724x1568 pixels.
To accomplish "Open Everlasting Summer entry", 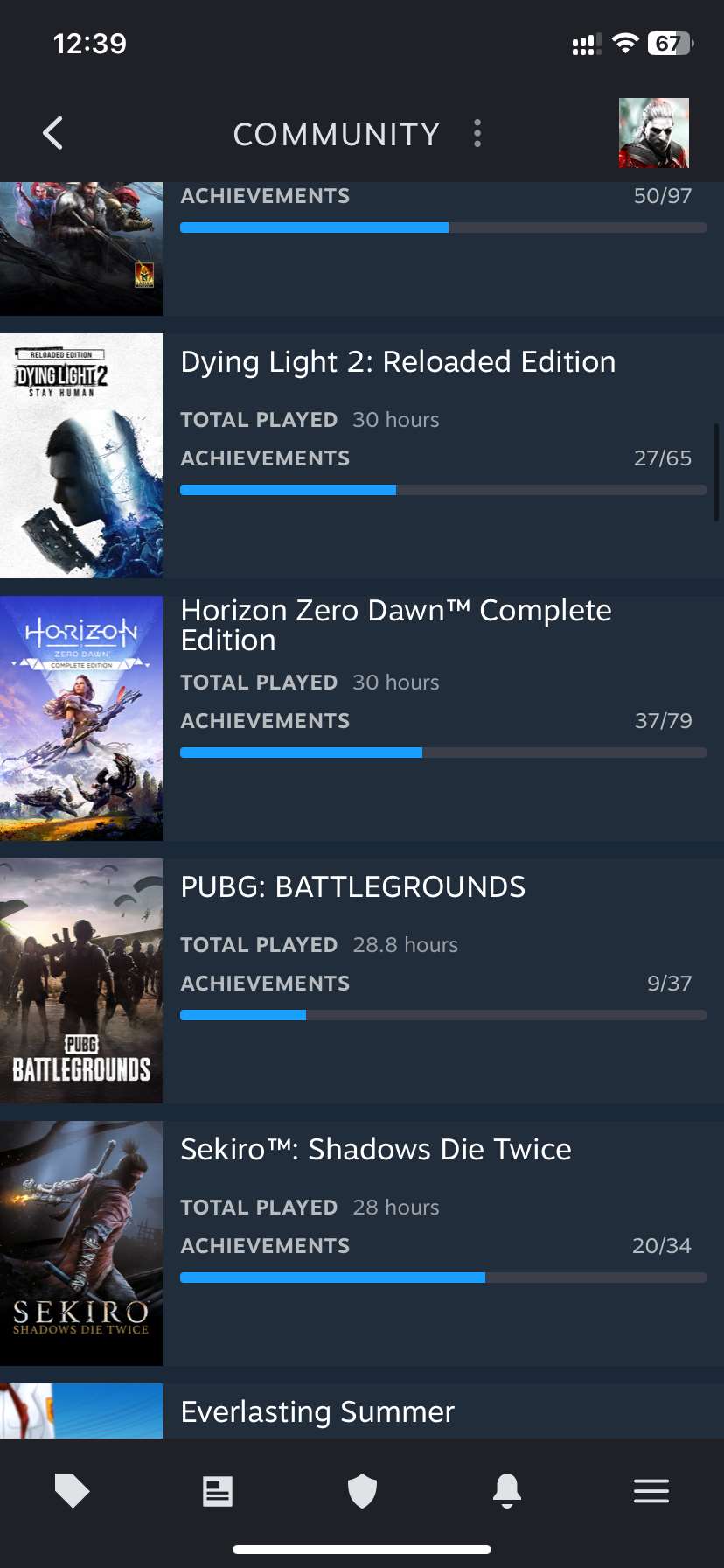I will coord(317,1410).
